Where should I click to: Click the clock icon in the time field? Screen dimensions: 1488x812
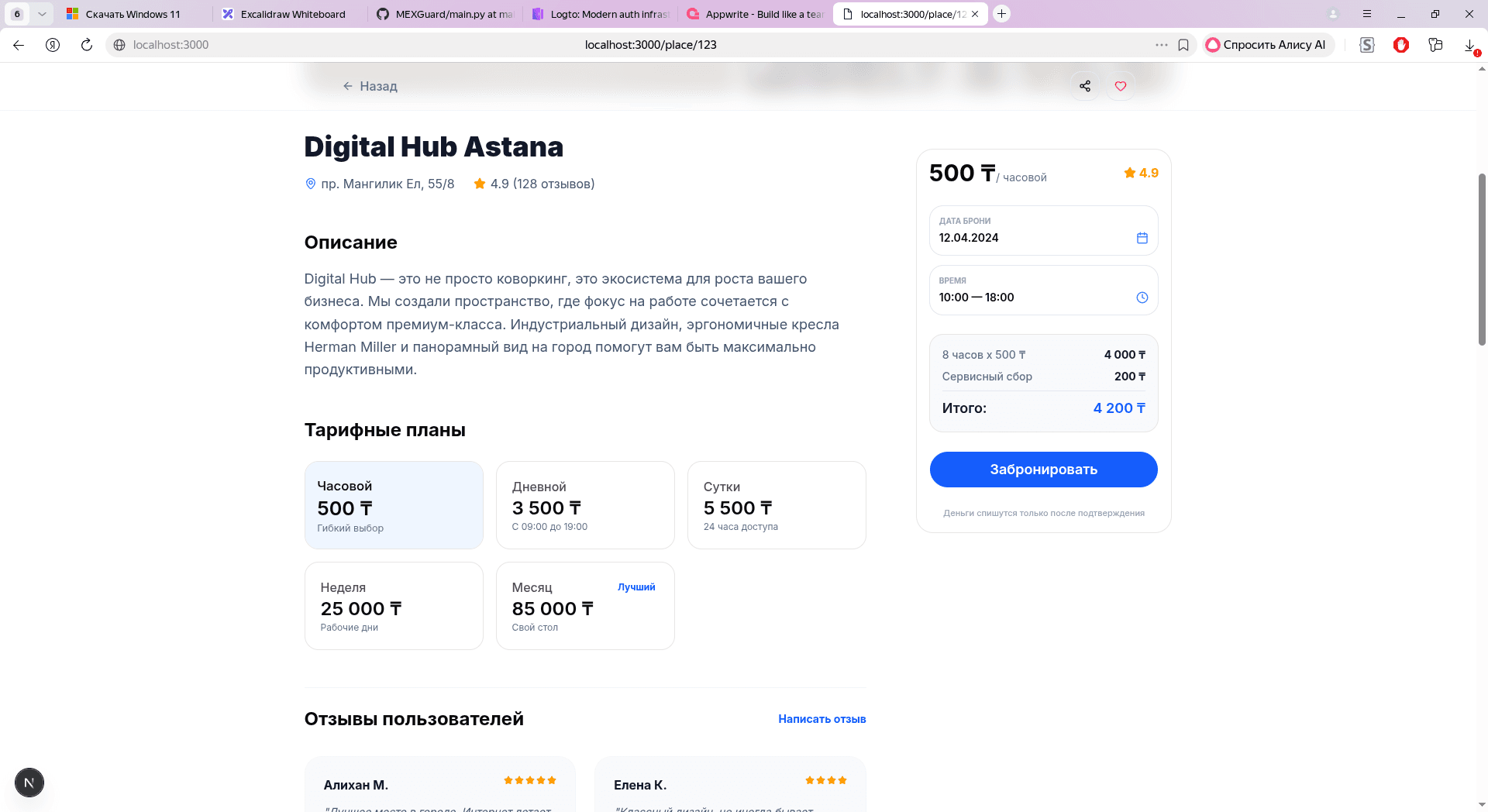(1142, 298)
